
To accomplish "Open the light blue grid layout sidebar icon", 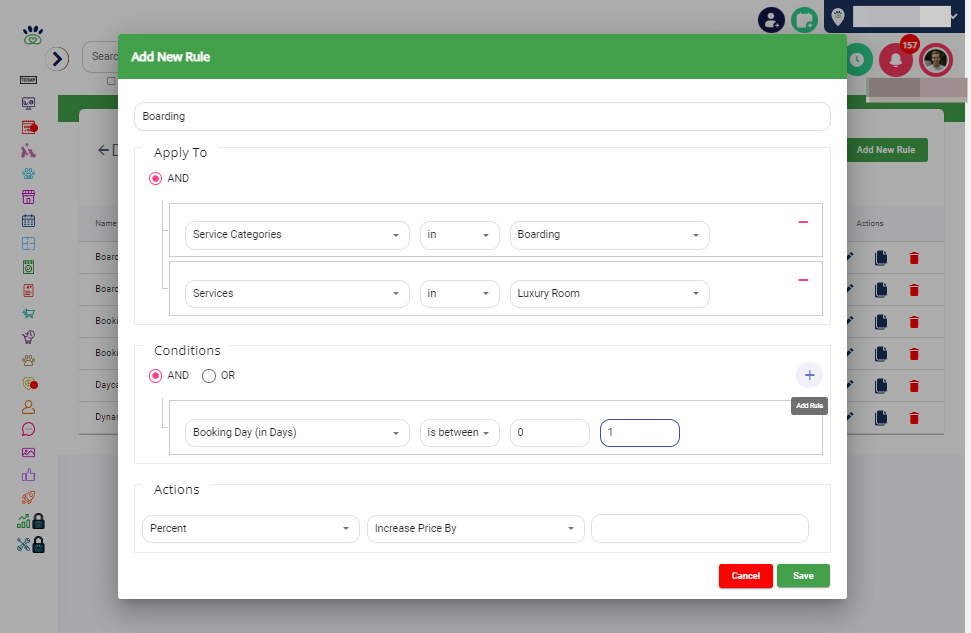I will (28, 243).
